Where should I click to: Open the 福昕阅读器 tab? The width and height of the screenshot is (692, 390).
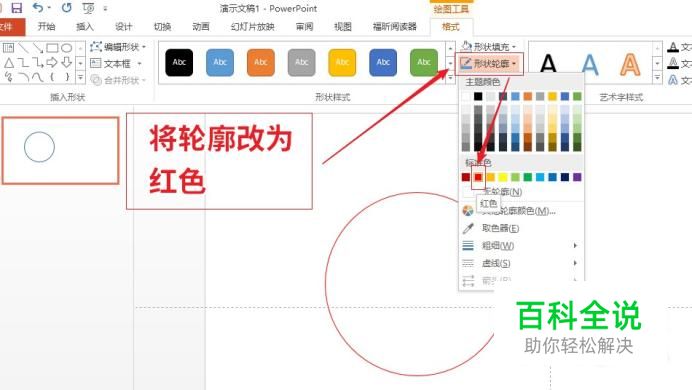click(x=395, y=26)
